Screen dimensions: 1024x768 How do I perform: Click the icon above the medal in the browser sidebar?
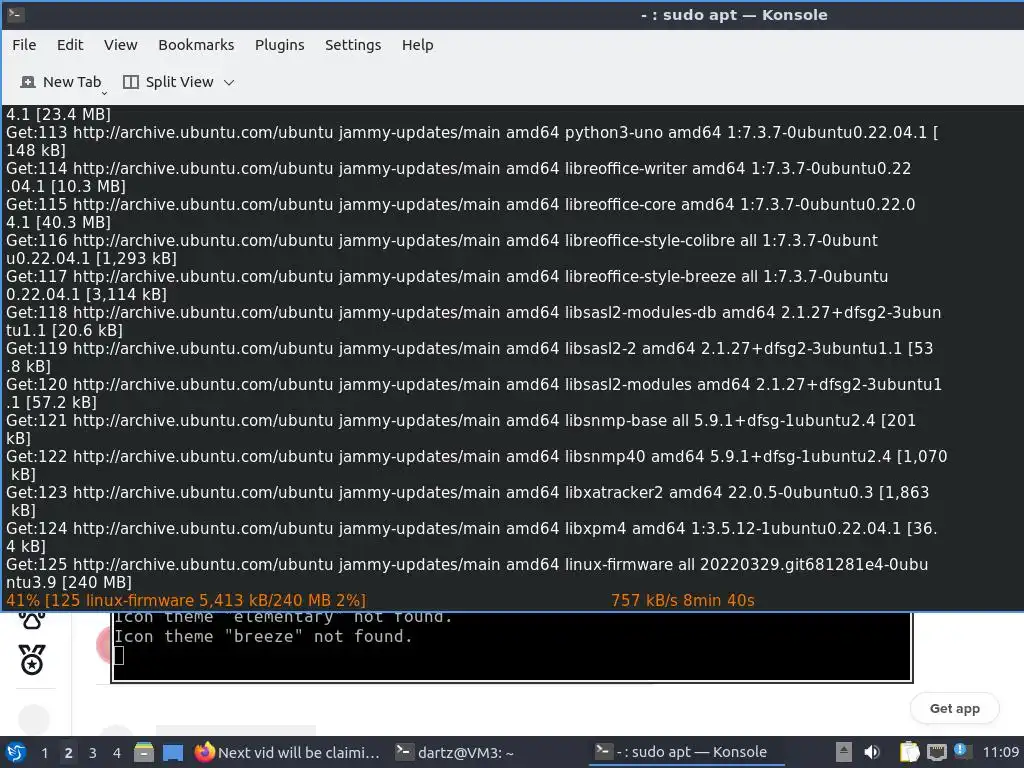click(x=32, y=620)
